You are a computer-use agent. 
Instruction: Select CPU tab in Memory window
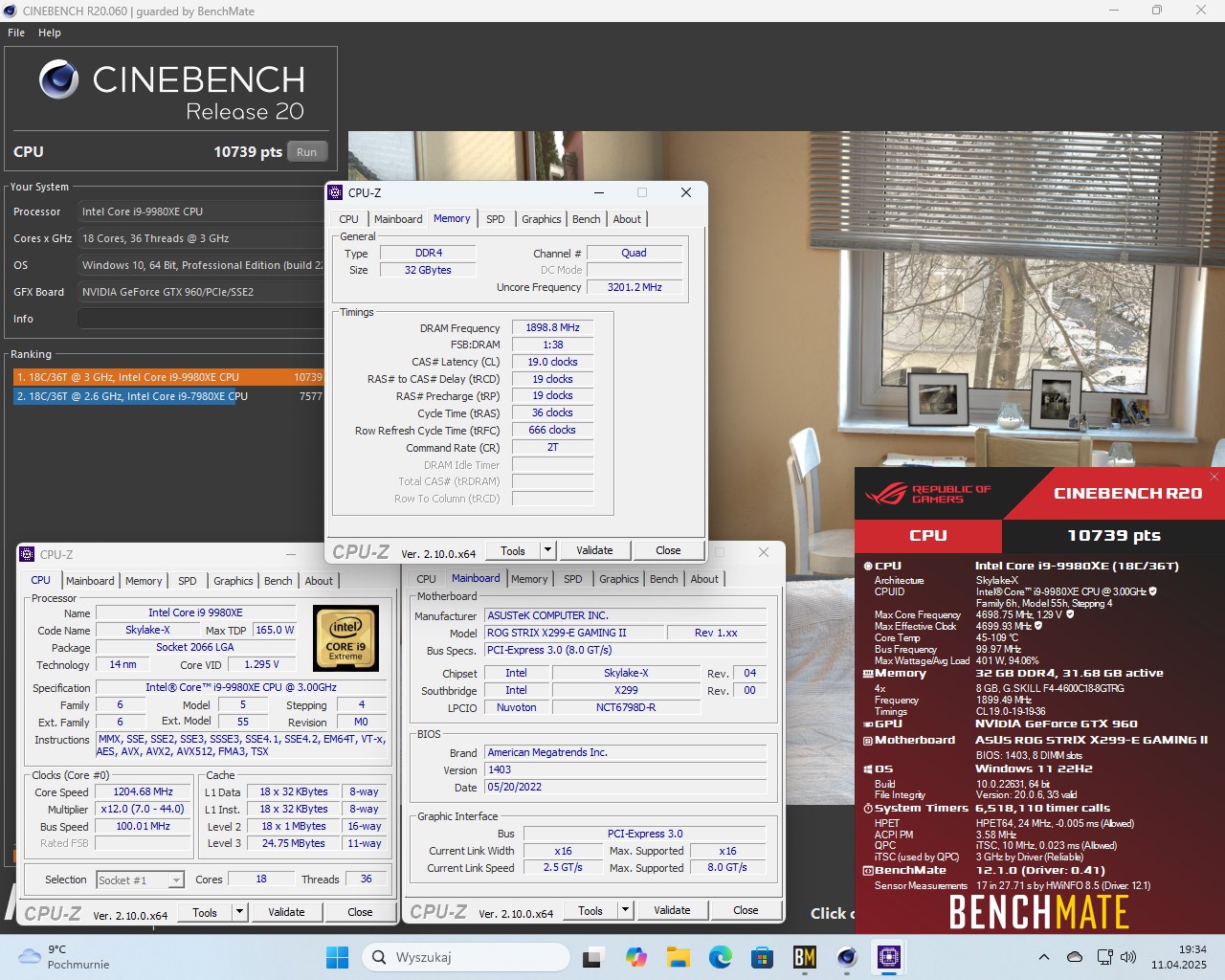pyautogui.click(x=348, y=219)
